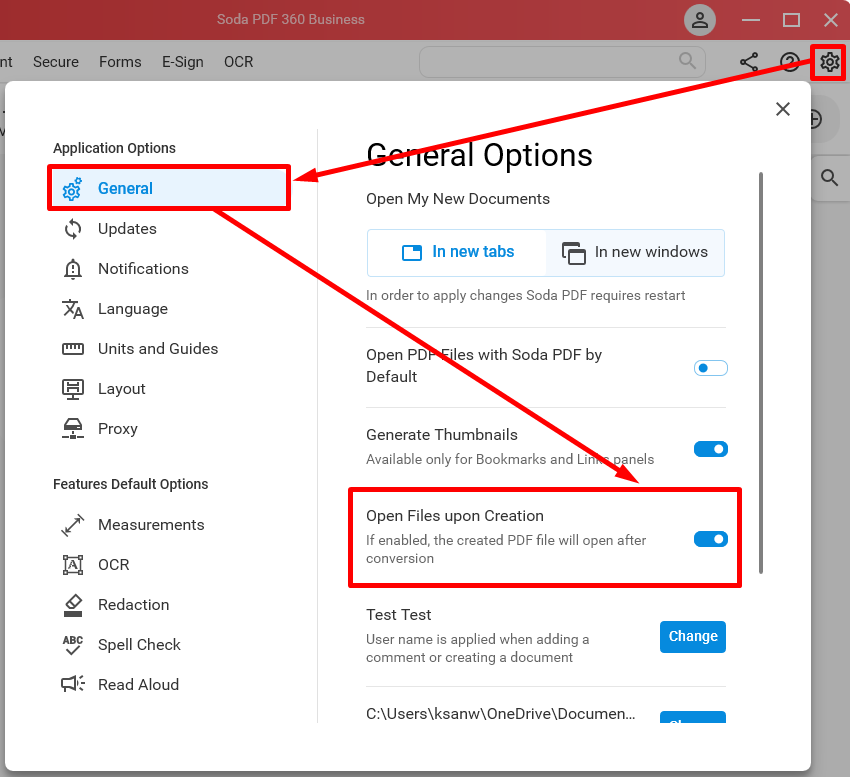
Task: Minimize the Soda PDF window
Action: coord(751,21)
